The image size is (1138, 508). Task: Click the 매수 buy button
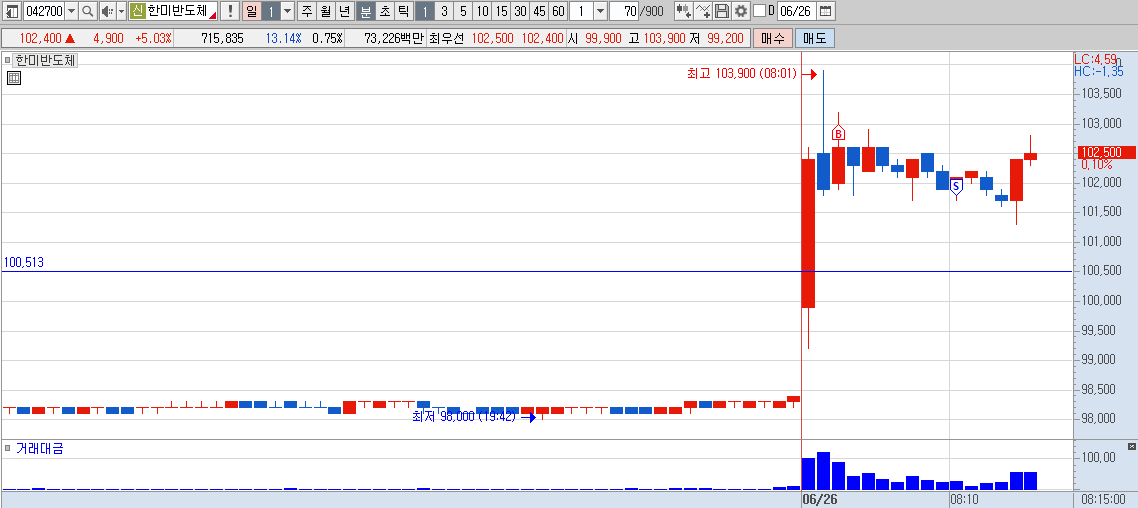pos(772,38)
